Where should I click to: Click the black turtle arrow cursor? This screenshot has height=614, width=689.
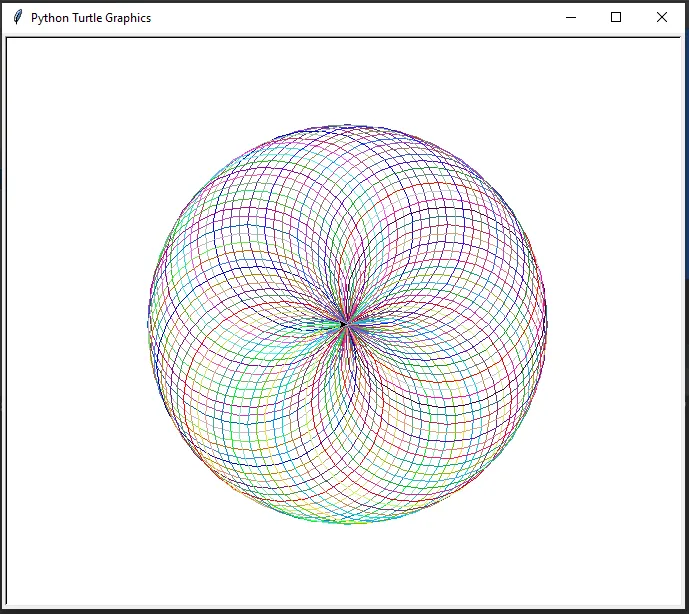pos(343,324)
